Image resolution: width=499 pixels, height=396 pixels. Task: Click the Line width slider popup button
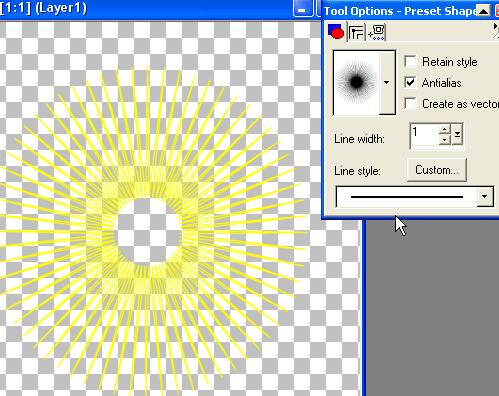(x=457, y=135)
